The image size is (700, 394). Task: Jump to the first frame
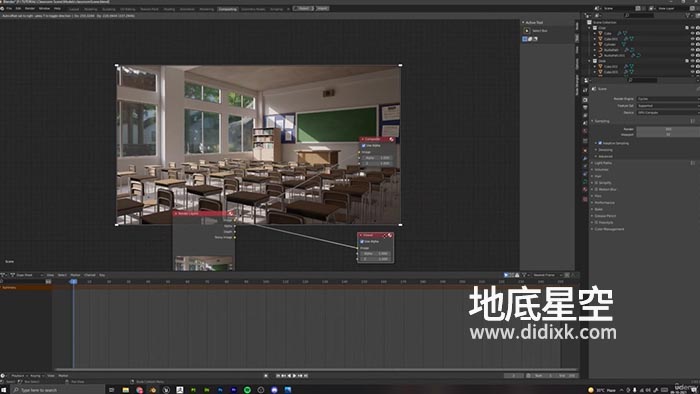click(278, 376)
